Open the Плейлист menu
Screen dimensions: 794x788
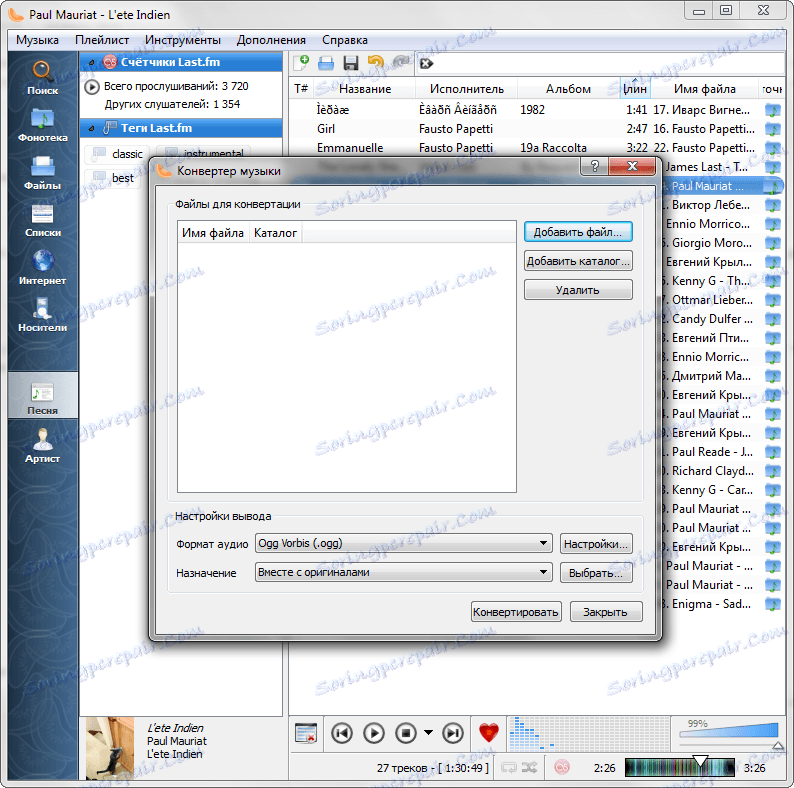(102, 40)
